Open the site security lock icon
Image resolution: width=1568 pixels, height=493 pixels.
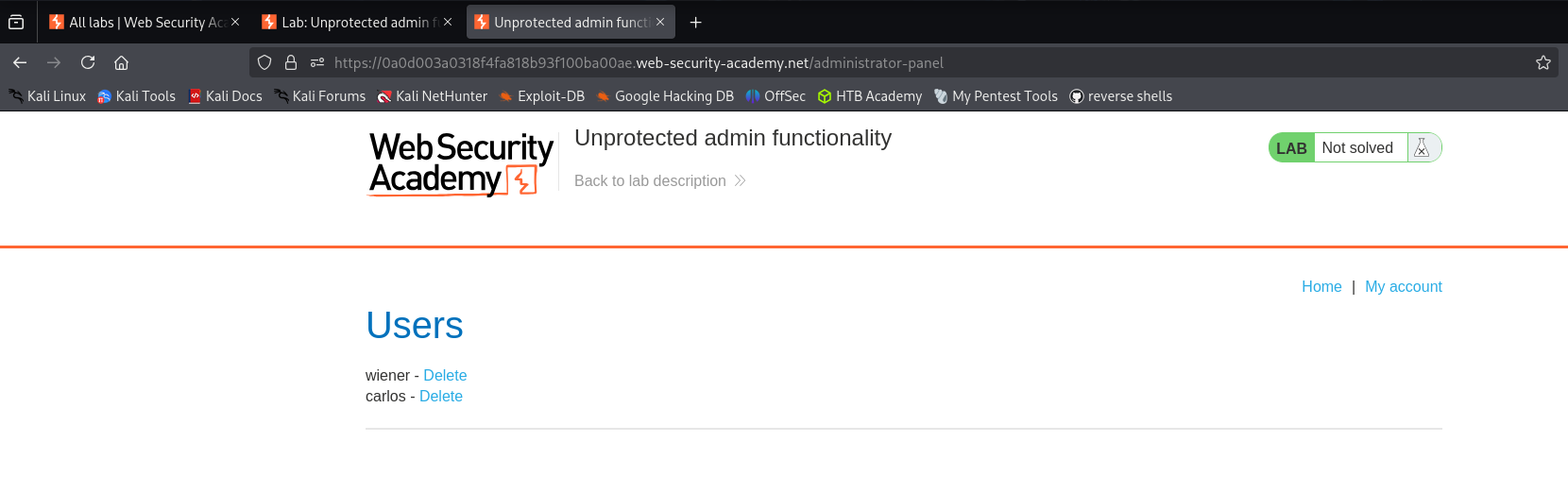(x=291, y=62)
